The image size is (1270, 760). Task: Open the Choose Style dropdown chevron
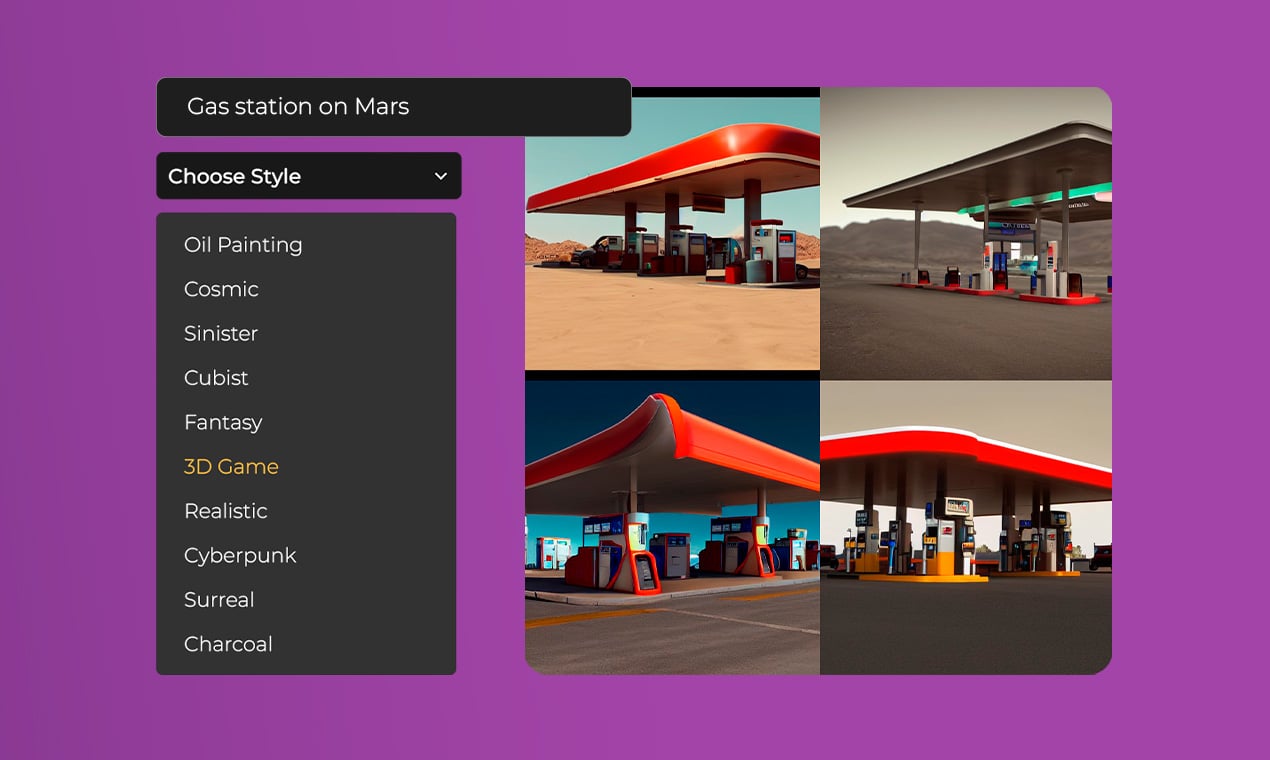pyautogui.click(x=440, y=176)
